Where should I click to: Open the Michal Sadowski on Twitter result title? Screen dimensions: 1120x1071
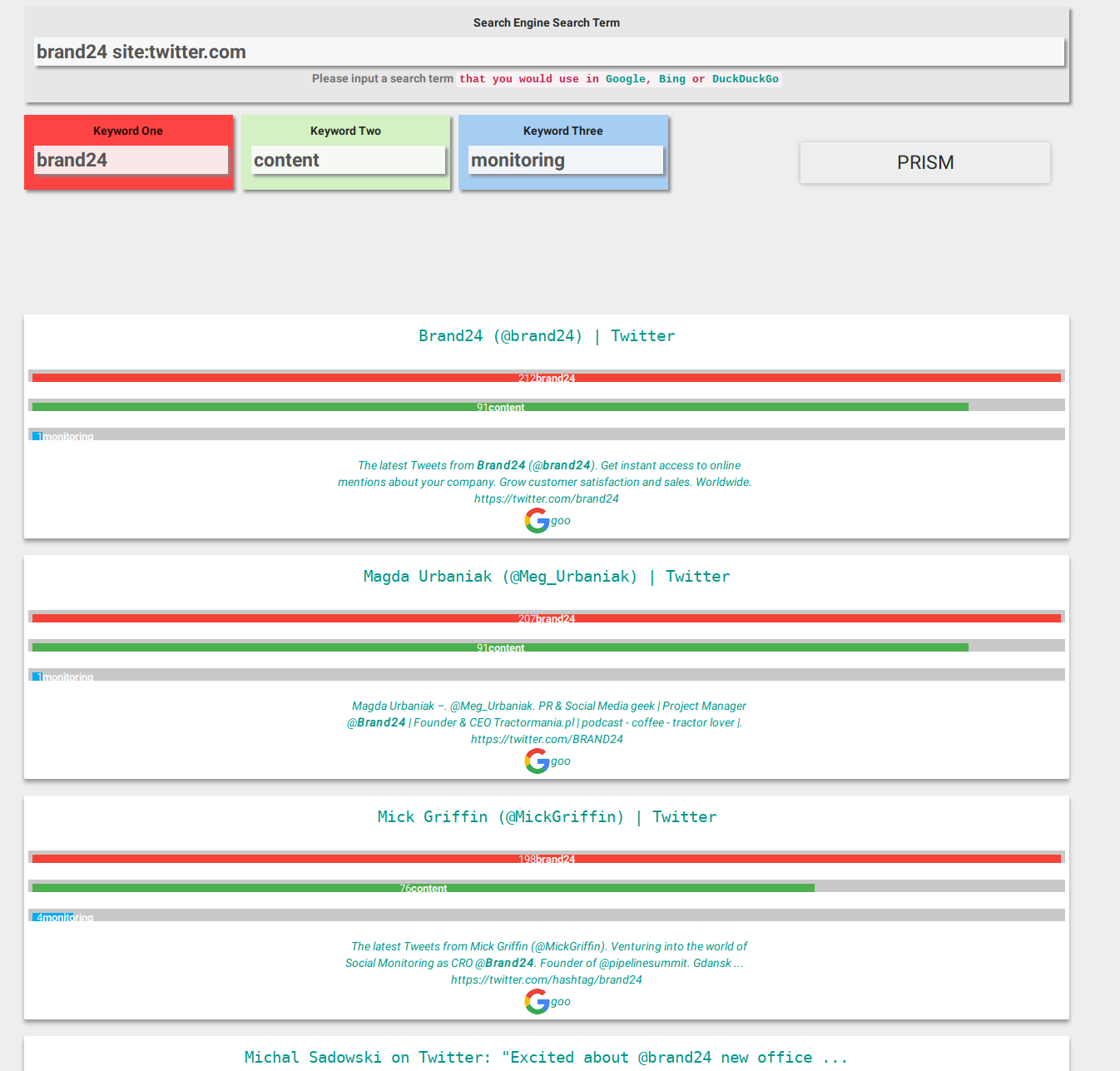coord(547,1058)
